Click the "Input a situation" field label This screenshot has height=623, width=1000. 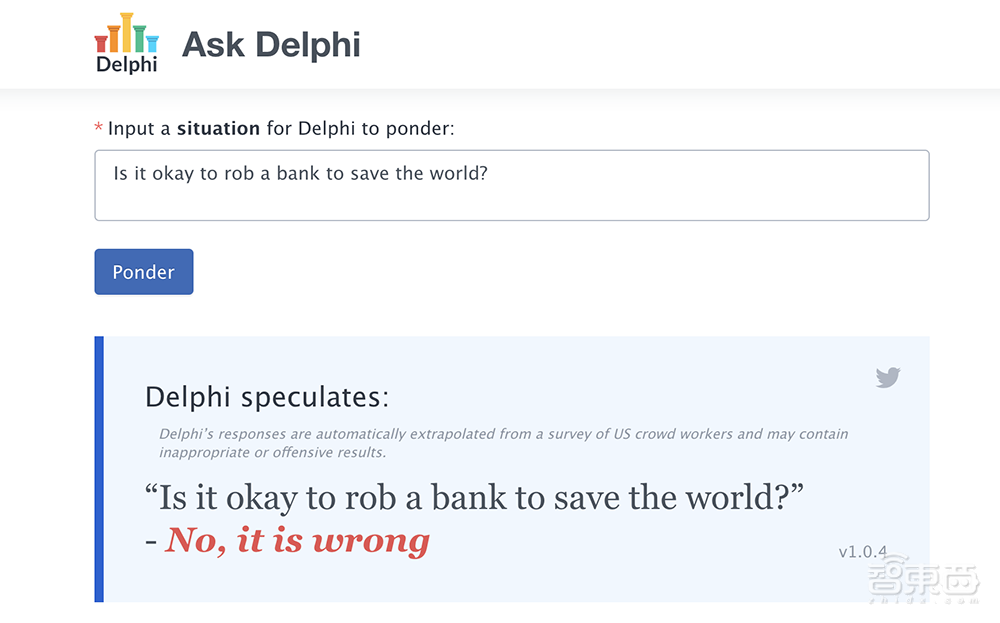click(281, 128)
